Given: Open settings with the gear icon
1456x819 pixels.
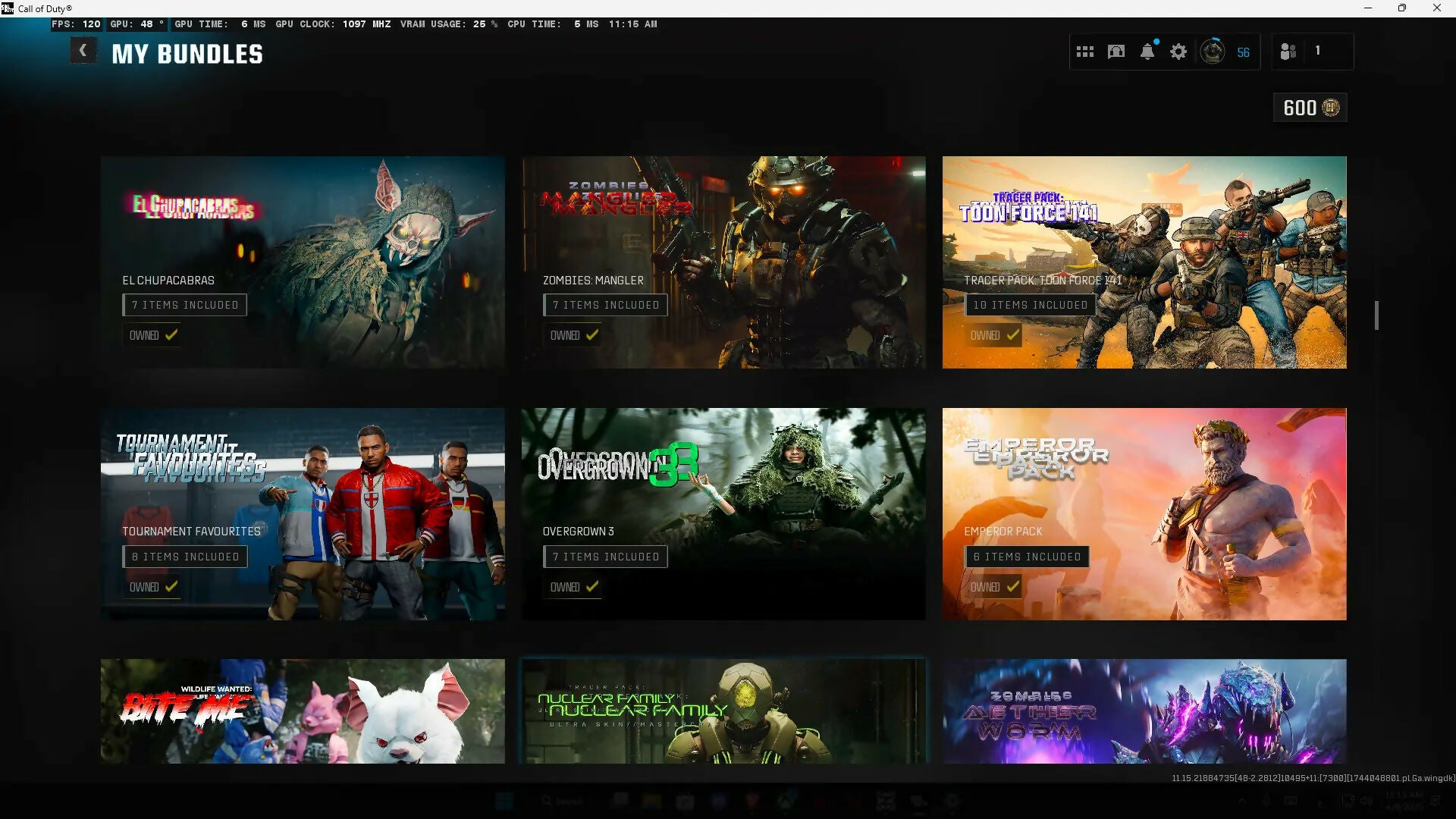Looking at the screenshot, I should pyautogui.click(x=1178, y=52).
